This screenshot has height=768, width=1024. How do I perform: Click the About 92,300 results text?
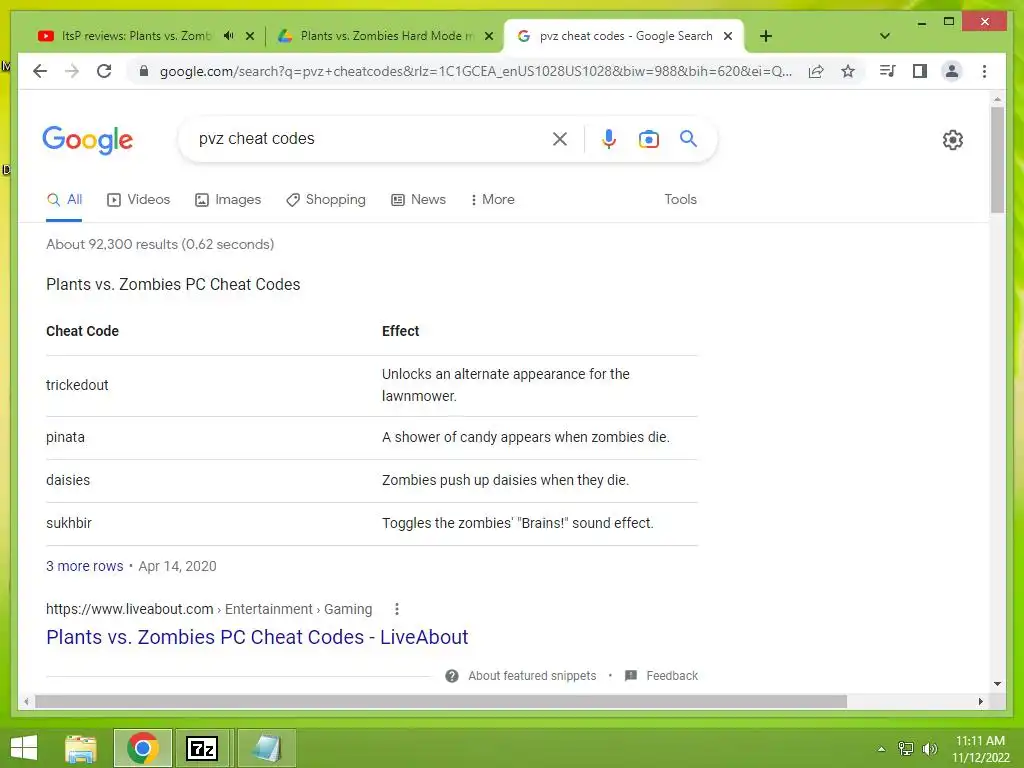point(160,244)
